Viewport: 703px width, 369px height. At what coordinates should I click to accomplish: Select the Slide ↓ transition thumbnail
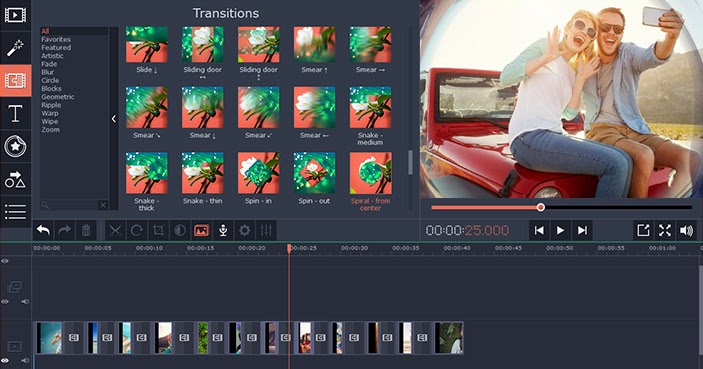click(x=147, y=44)
